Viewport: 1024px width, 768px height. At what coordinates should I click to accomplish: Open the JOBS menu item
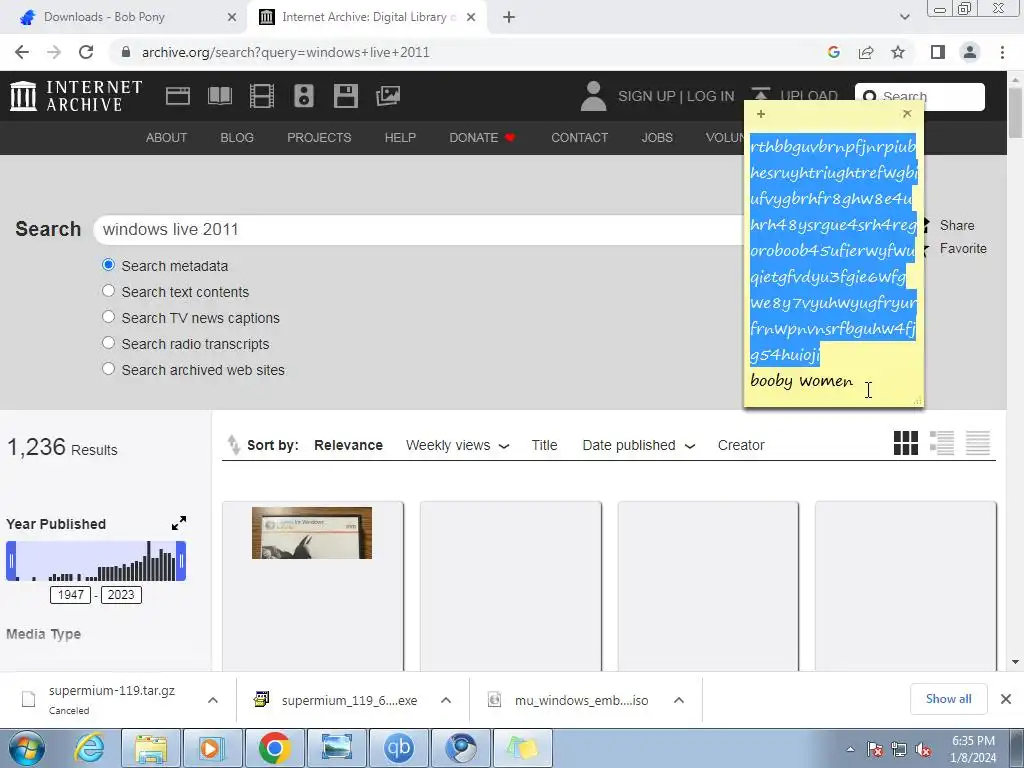click(x=657, y=138)
